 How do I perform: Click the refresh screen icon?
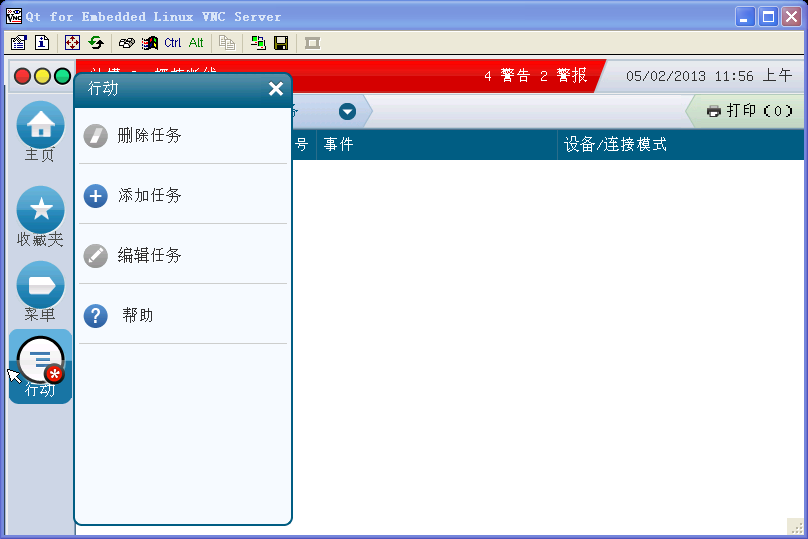[96, 43]
